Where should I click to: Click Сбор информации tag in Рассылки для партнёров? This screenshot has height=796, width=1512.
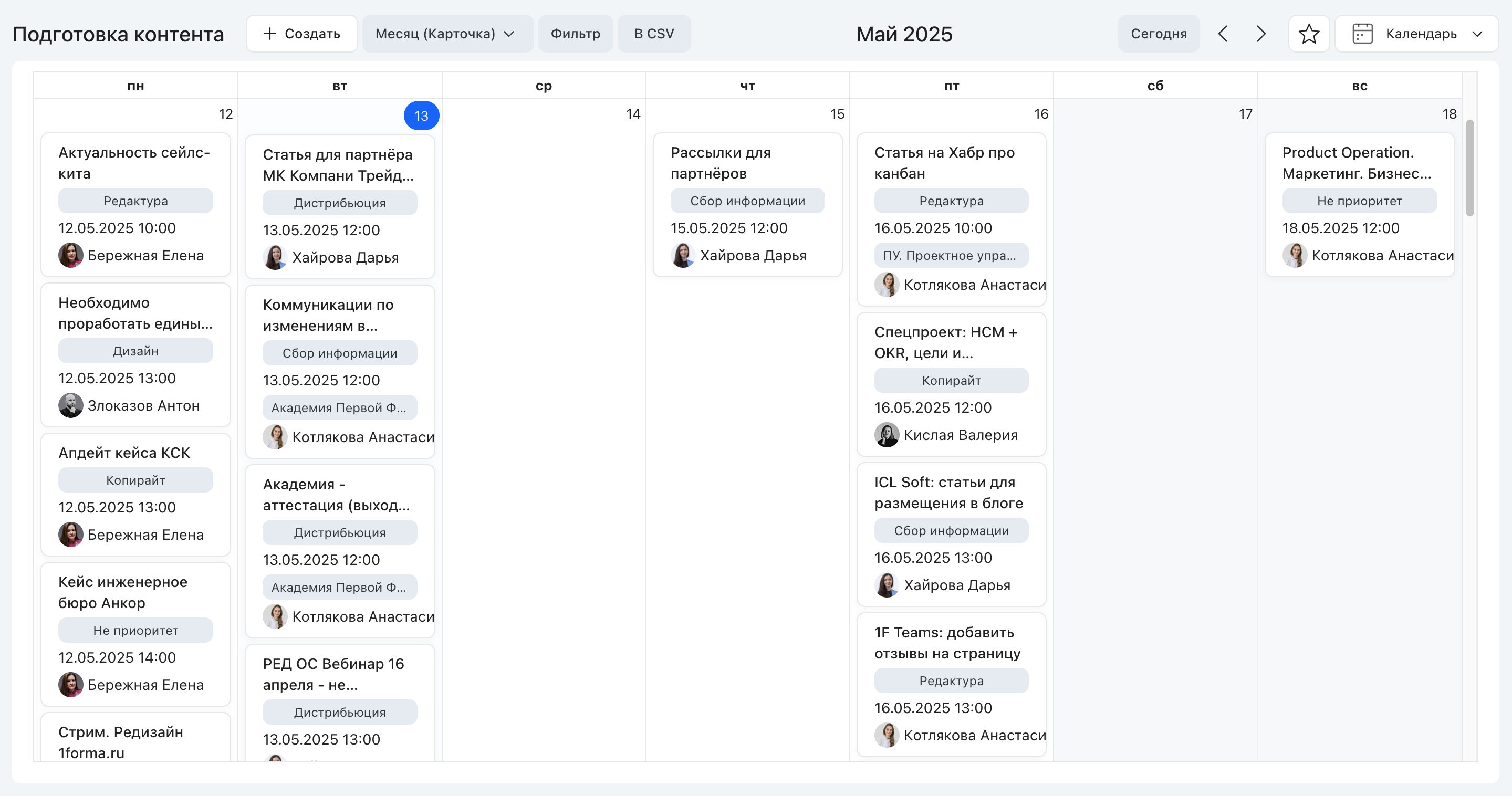coord(747,201)
